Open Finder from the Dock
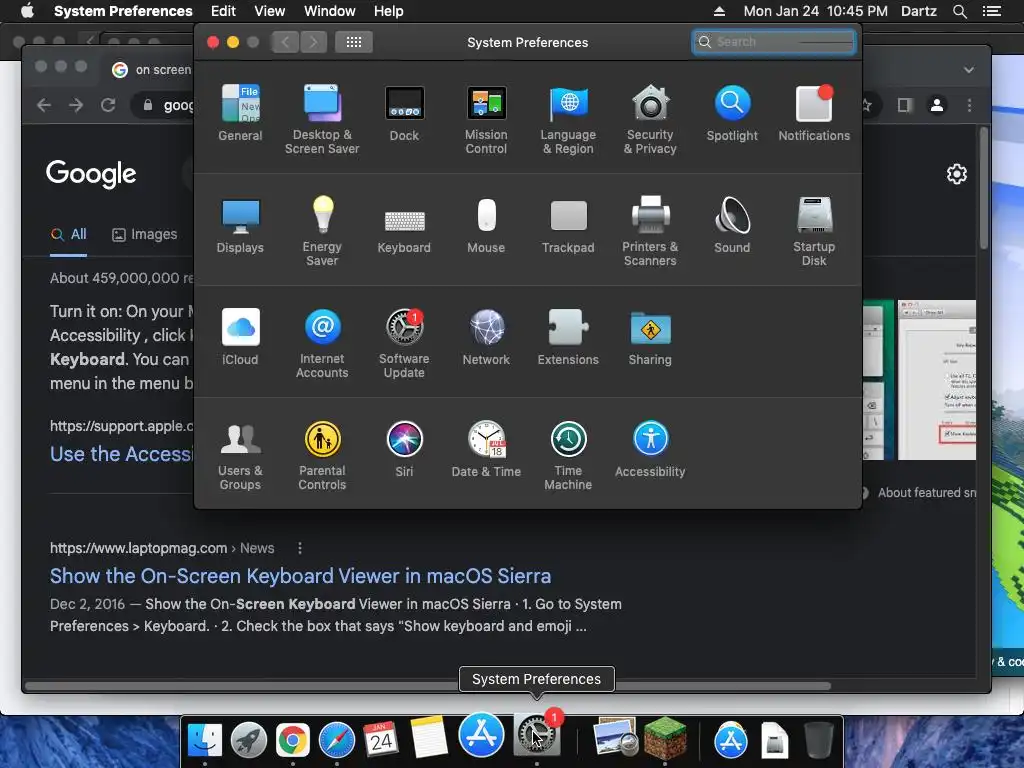 [x=205, y=740]
